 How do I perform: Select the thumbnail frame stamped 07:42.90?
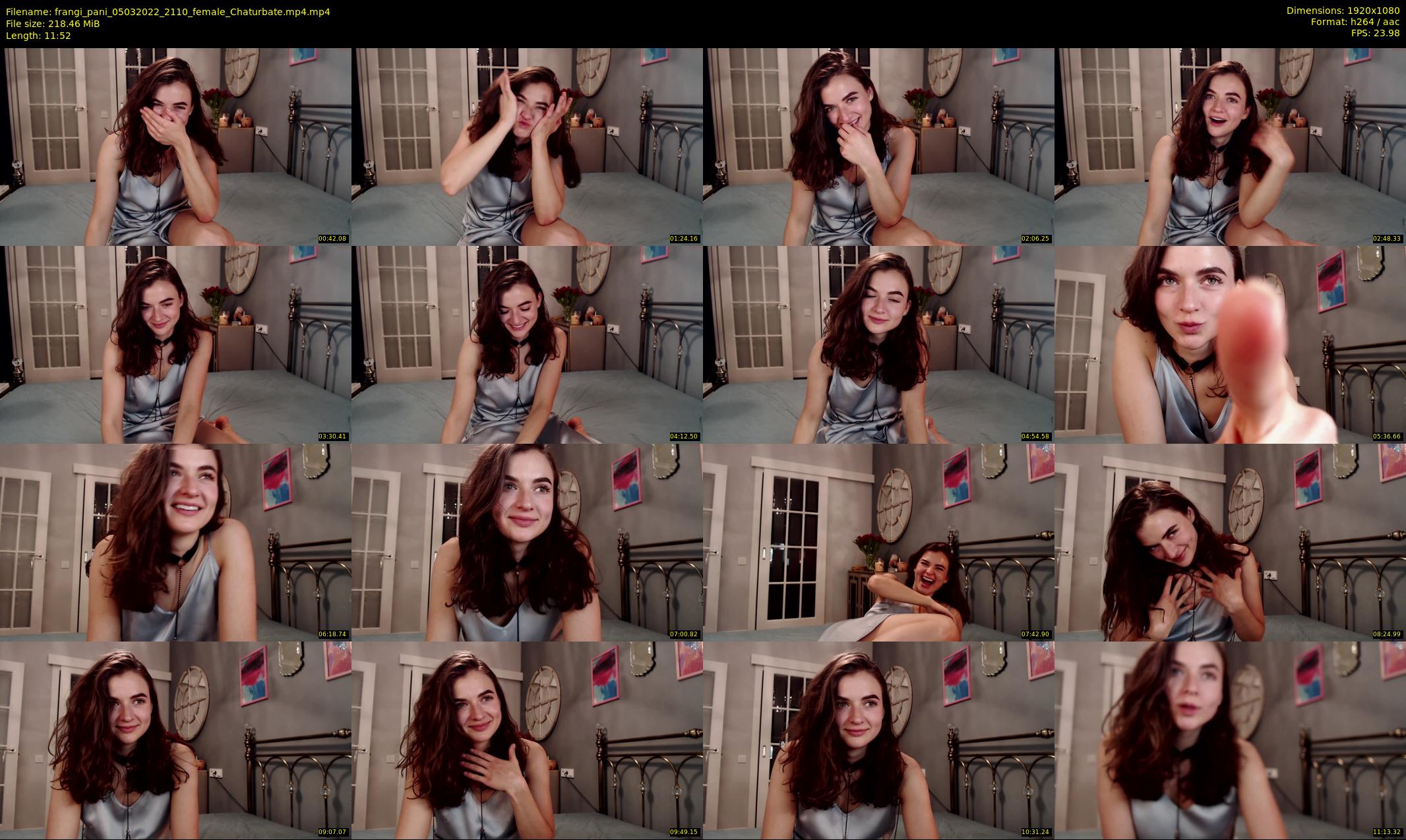click(878, 542)
